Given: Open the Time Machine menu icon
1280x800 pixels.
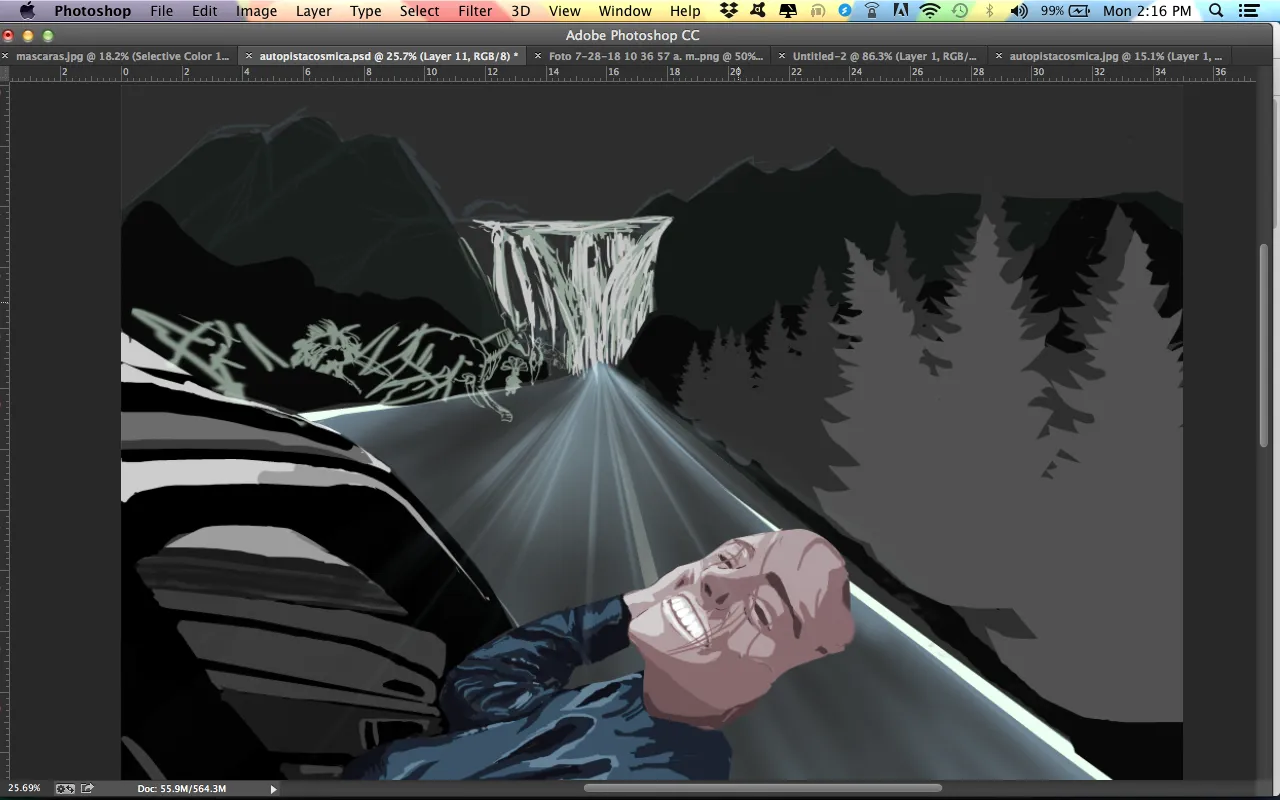Looking at the screenshot, I should click(x=960, y=11).
